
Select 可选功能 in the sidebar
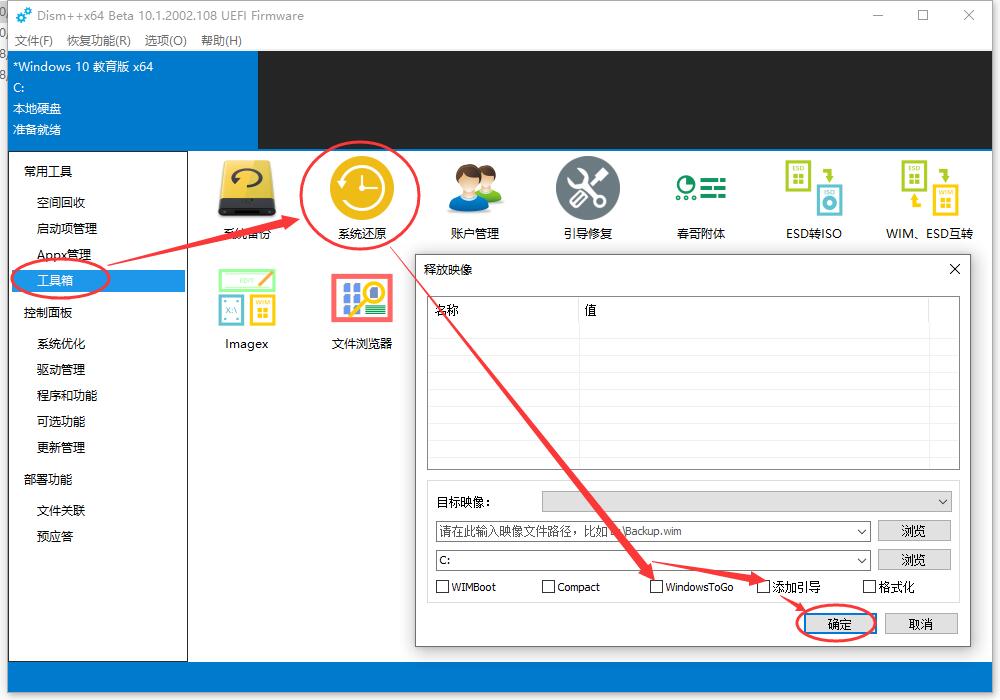(61, 422)
